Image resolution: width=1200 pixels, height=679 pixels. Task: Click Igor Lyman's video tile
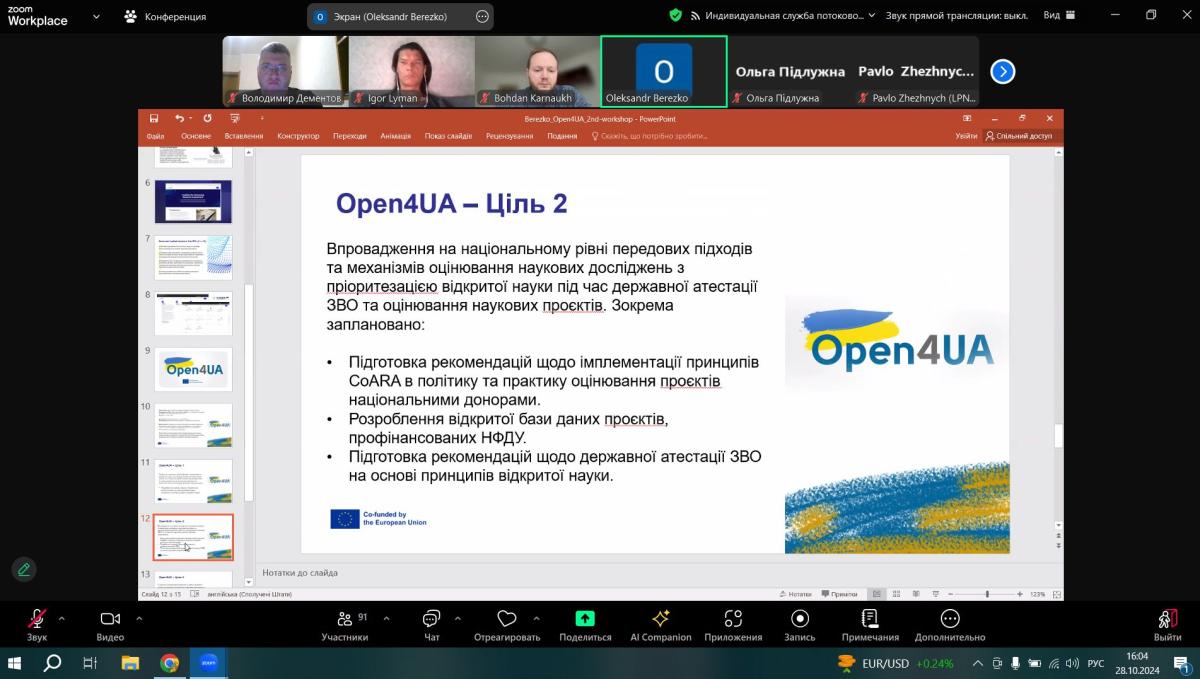pos(410,71)
